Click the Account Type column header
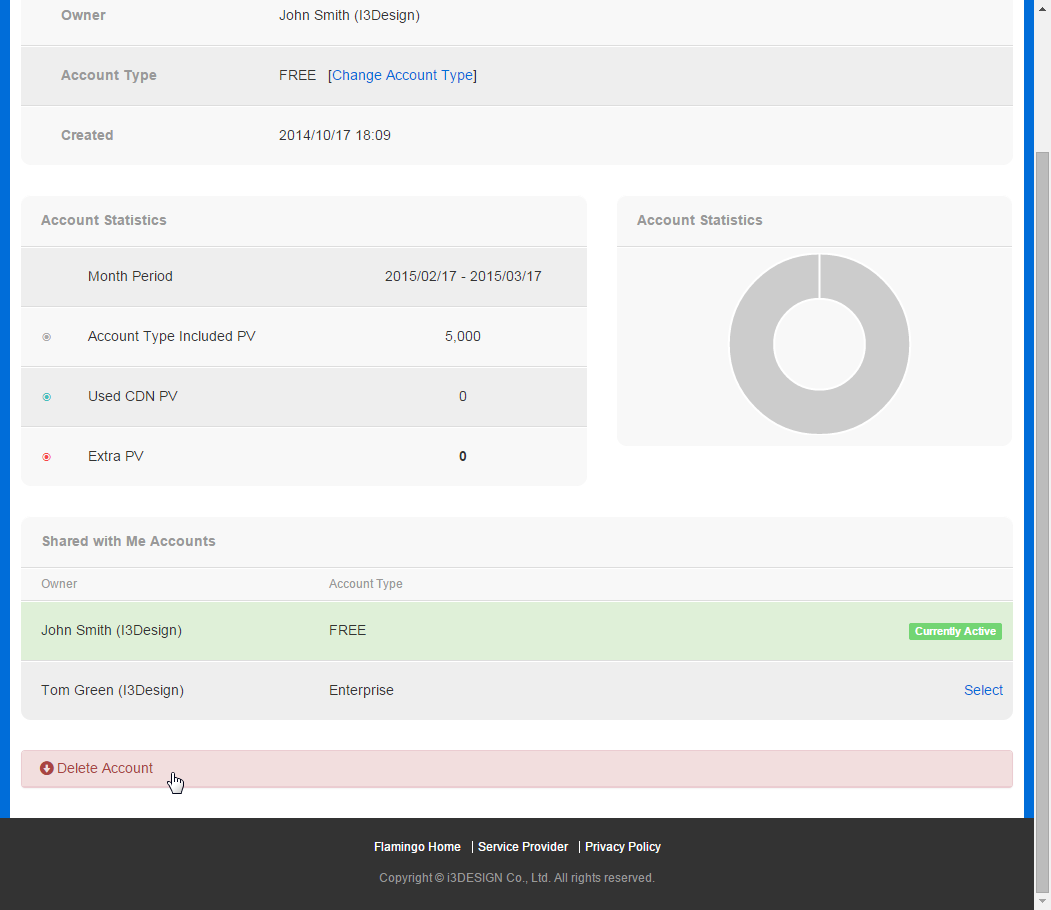1051x910 pixels. [x=365, y=584]
